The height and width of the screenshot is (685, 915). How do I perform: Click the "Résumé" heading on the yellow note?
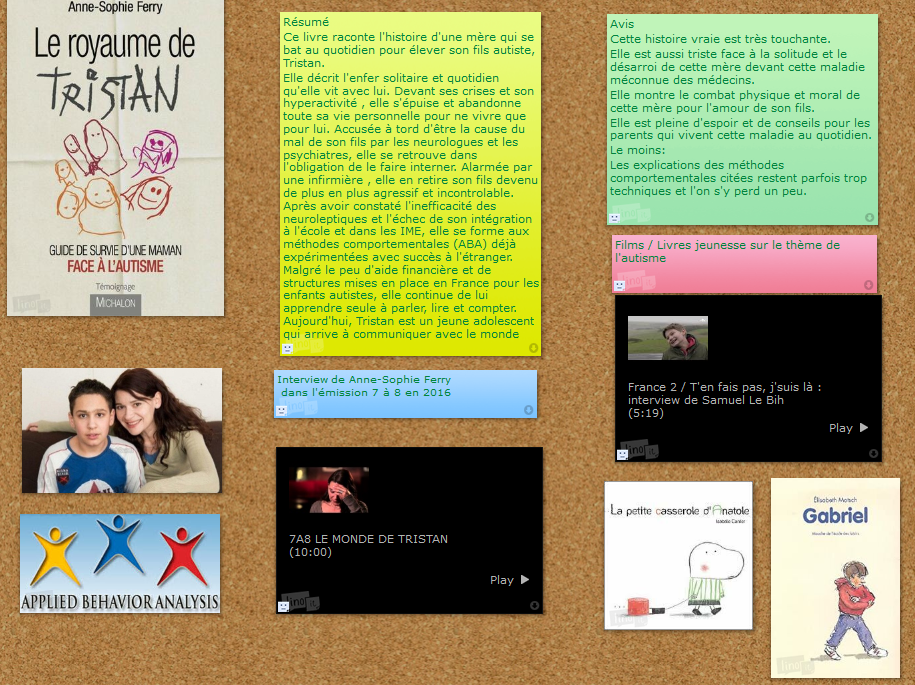pyautogui.click(x=306, y=22)
